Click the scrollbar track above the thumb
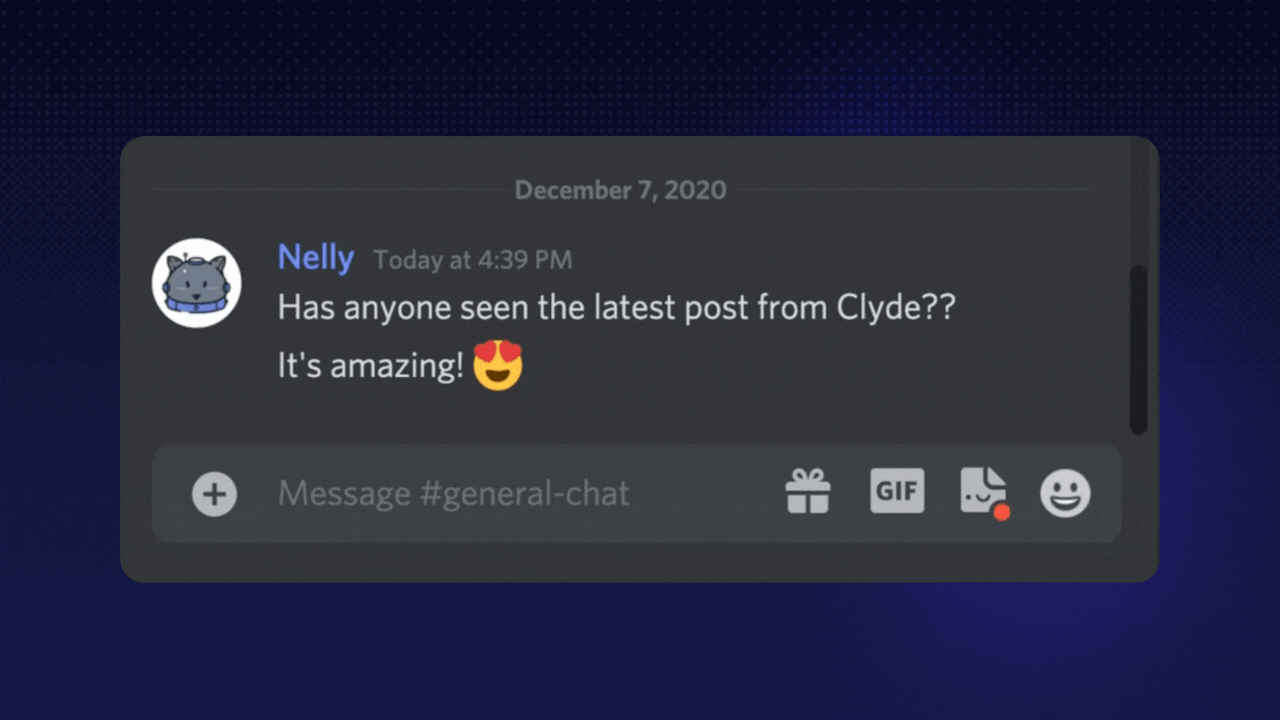Image resolution: width=1280 pixels, height=720 pixels. [x=1138, y=202]
